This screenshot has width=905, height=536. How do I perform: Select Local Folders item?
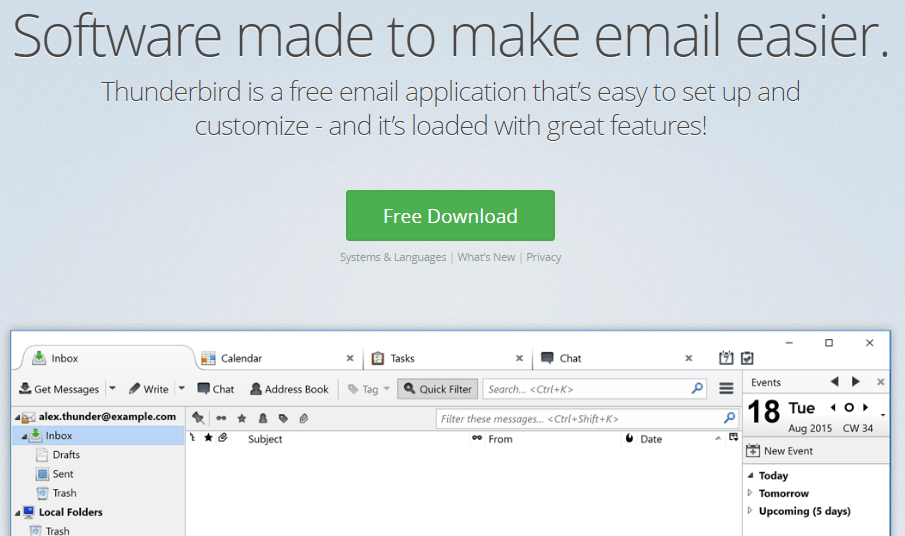[70, 512]
